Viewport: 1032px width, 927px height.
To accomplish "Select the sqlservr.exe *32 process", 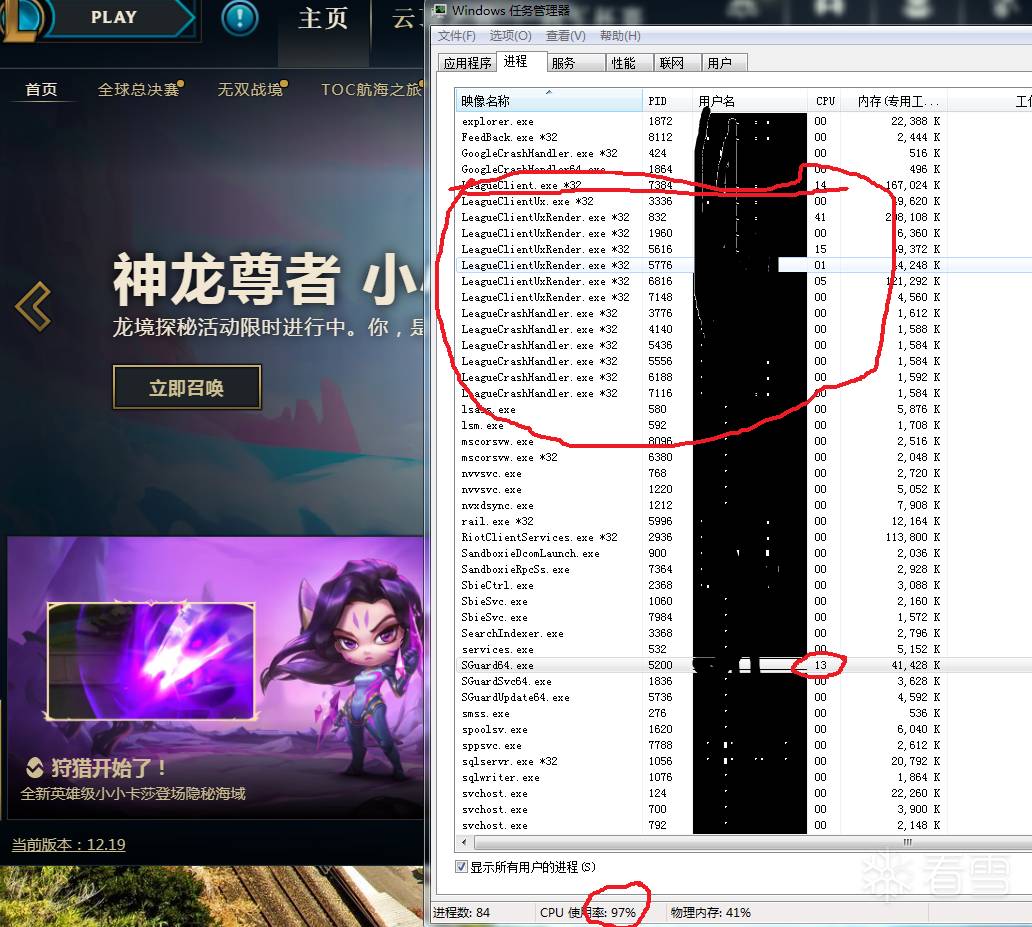I will 744,761.
